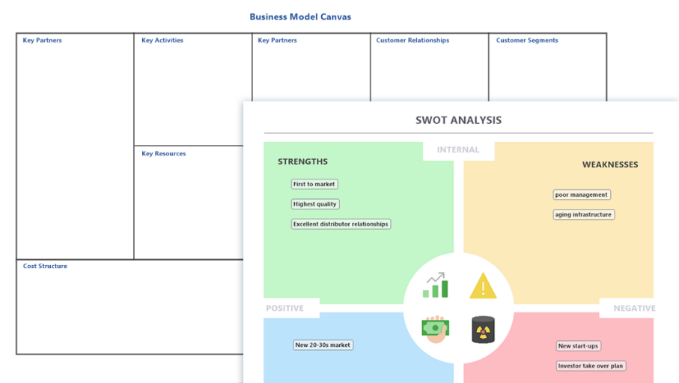Click the Customer Relationships cell heading
The height and width of the screenshot is (383, 679).
pyautogui.click(x=413, y=40)
